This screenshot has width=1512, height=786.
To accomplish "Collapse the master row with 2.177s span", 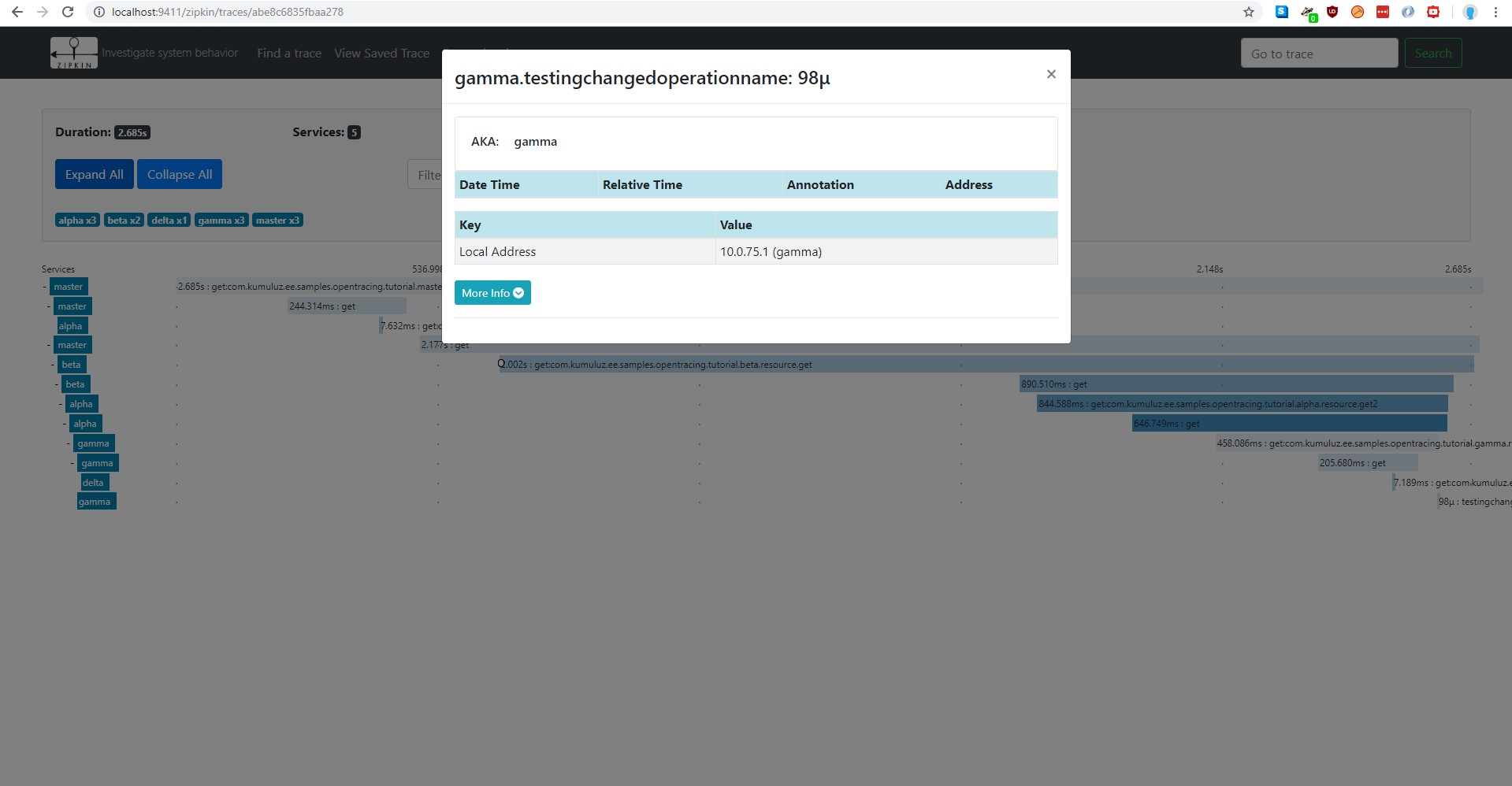I will [49, 345].
